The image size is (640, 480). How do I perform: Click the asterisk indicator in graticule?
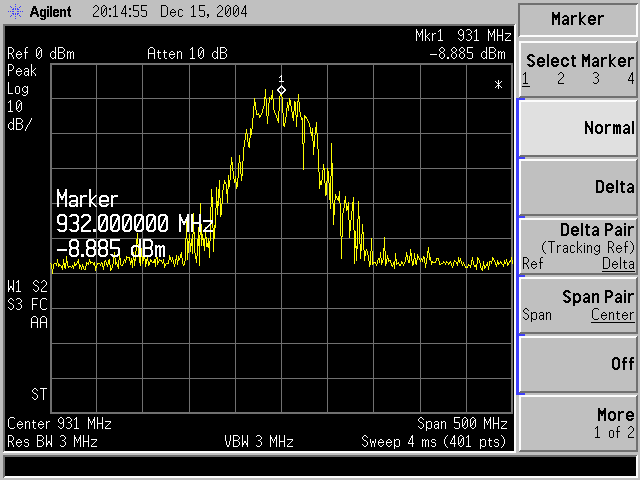click(x=498, y=85)
